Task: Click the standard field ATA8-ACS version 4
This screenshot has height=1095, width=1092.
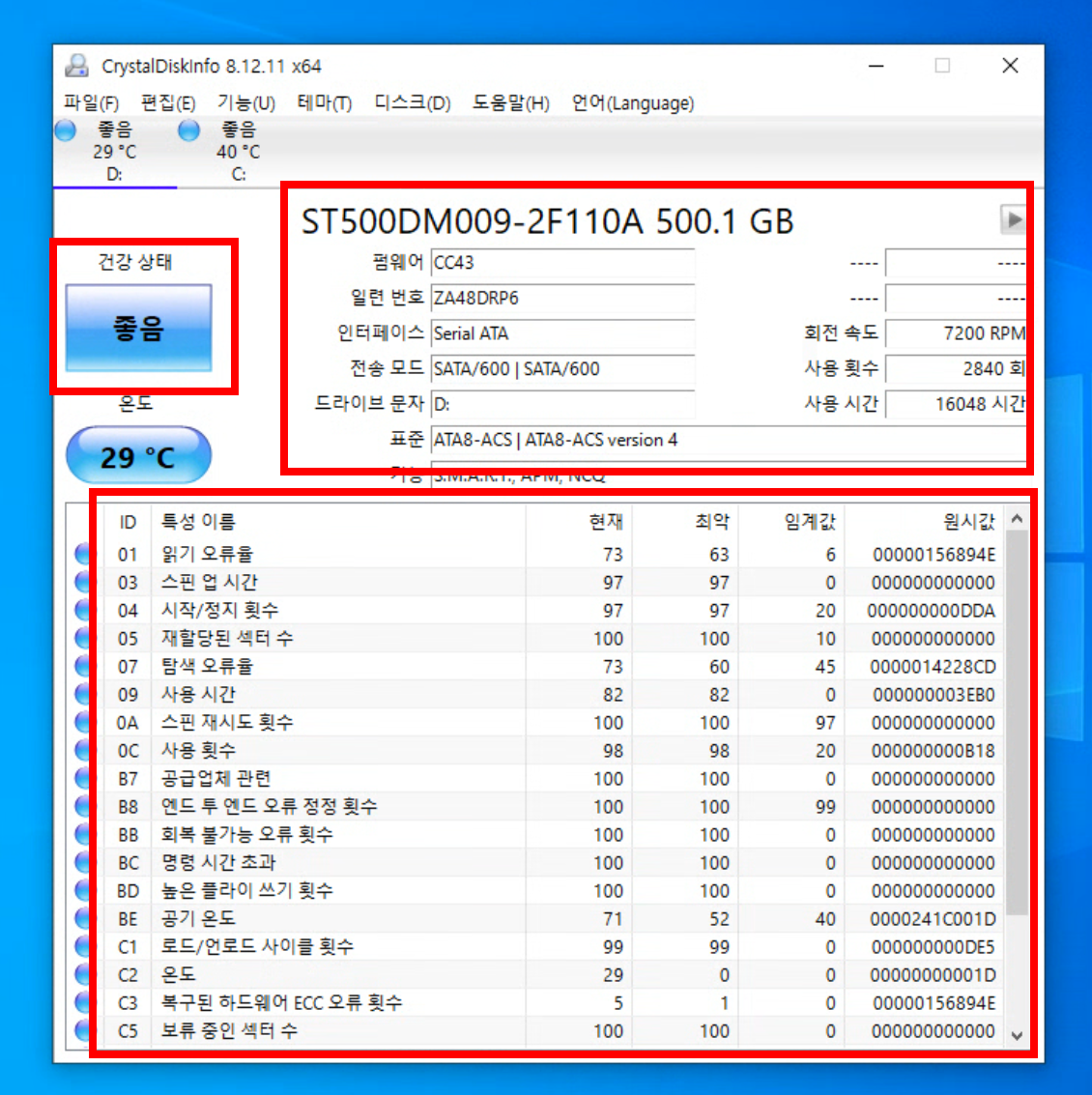Action: tap(729, 440)
